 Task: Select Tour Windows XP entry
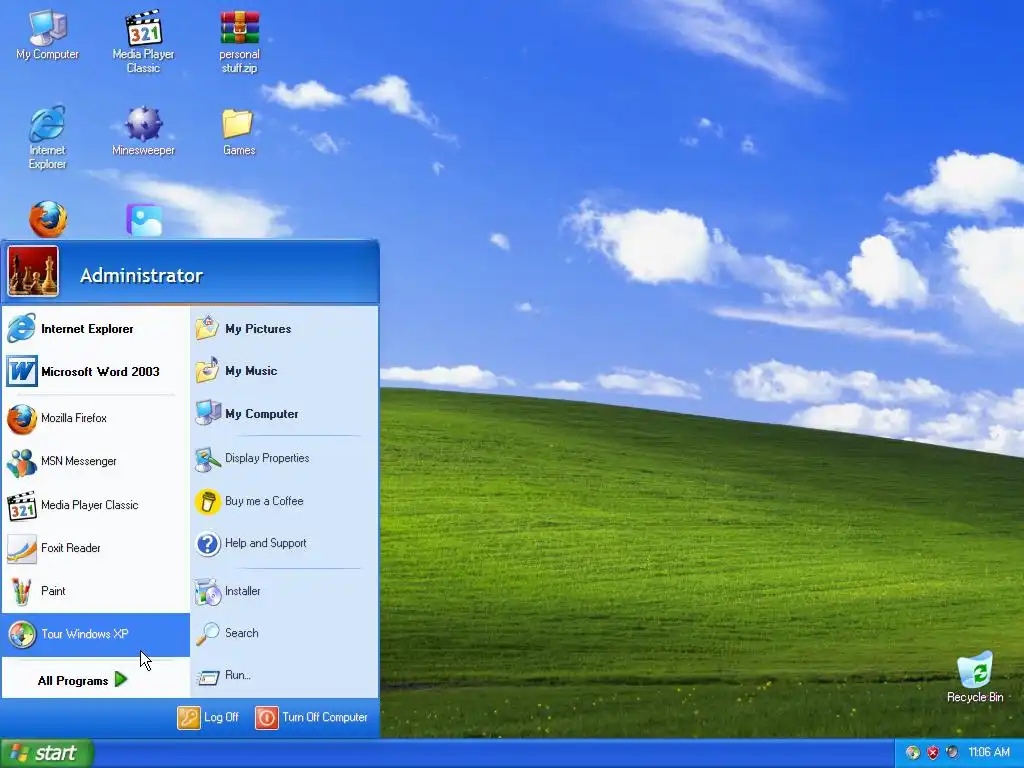pos(95,634)
